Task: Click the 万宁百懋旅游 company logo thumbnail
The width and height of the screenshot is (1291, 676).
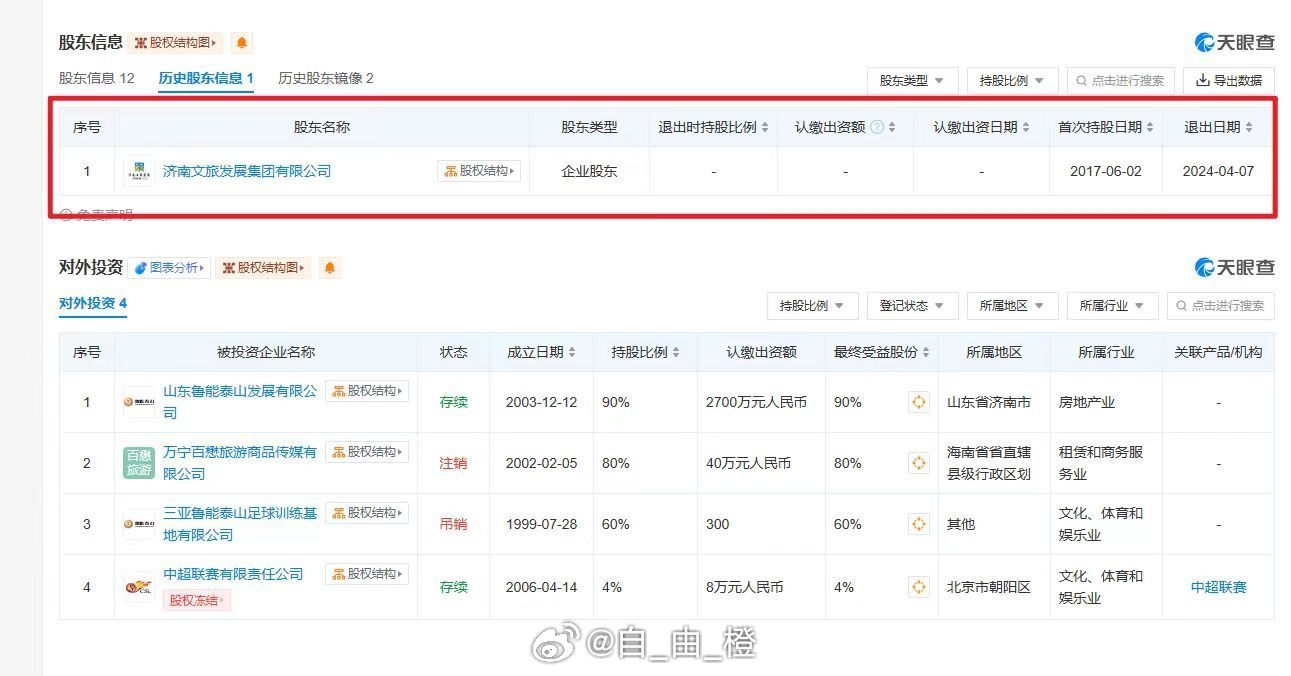Action: pos(139,463)
